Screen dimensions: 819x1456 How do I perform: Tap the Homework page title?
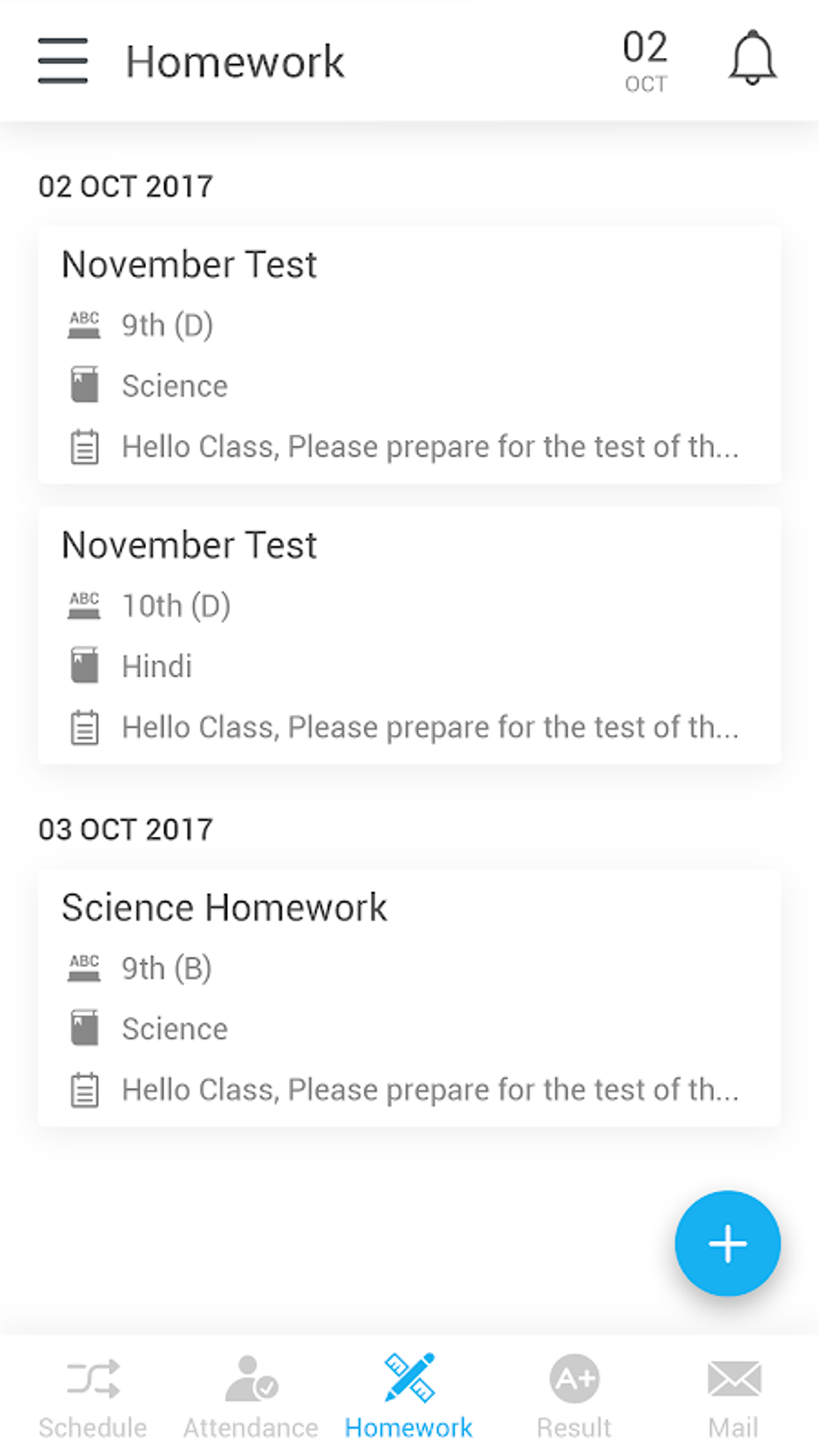click(234, 62)
